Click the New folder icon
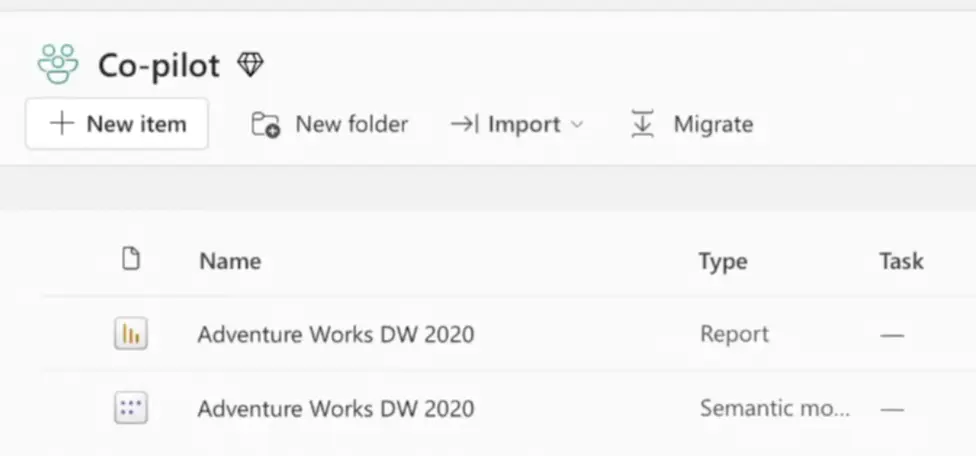The height and width of the screenshot is (456, 976). pos(265,125)
